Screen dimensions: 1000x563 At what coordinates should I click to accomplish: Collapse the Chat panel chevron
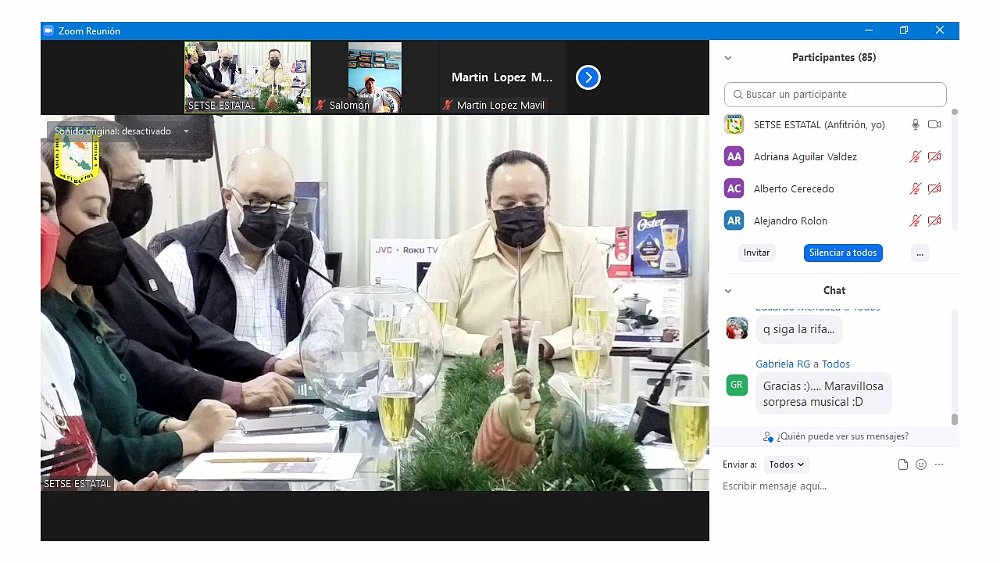pos(728,291)
